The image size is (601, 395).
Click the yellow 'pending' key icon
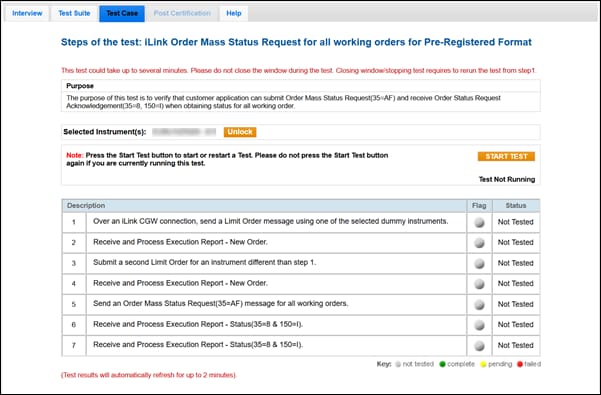point(483,364)
